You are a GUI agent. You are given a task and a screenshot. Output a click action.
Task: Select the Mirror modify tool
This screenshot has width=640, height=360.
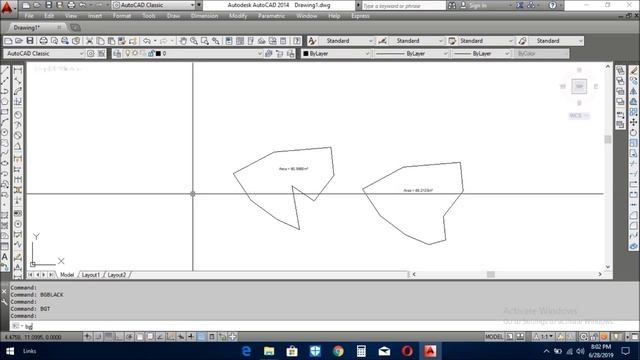coord(633,91)
